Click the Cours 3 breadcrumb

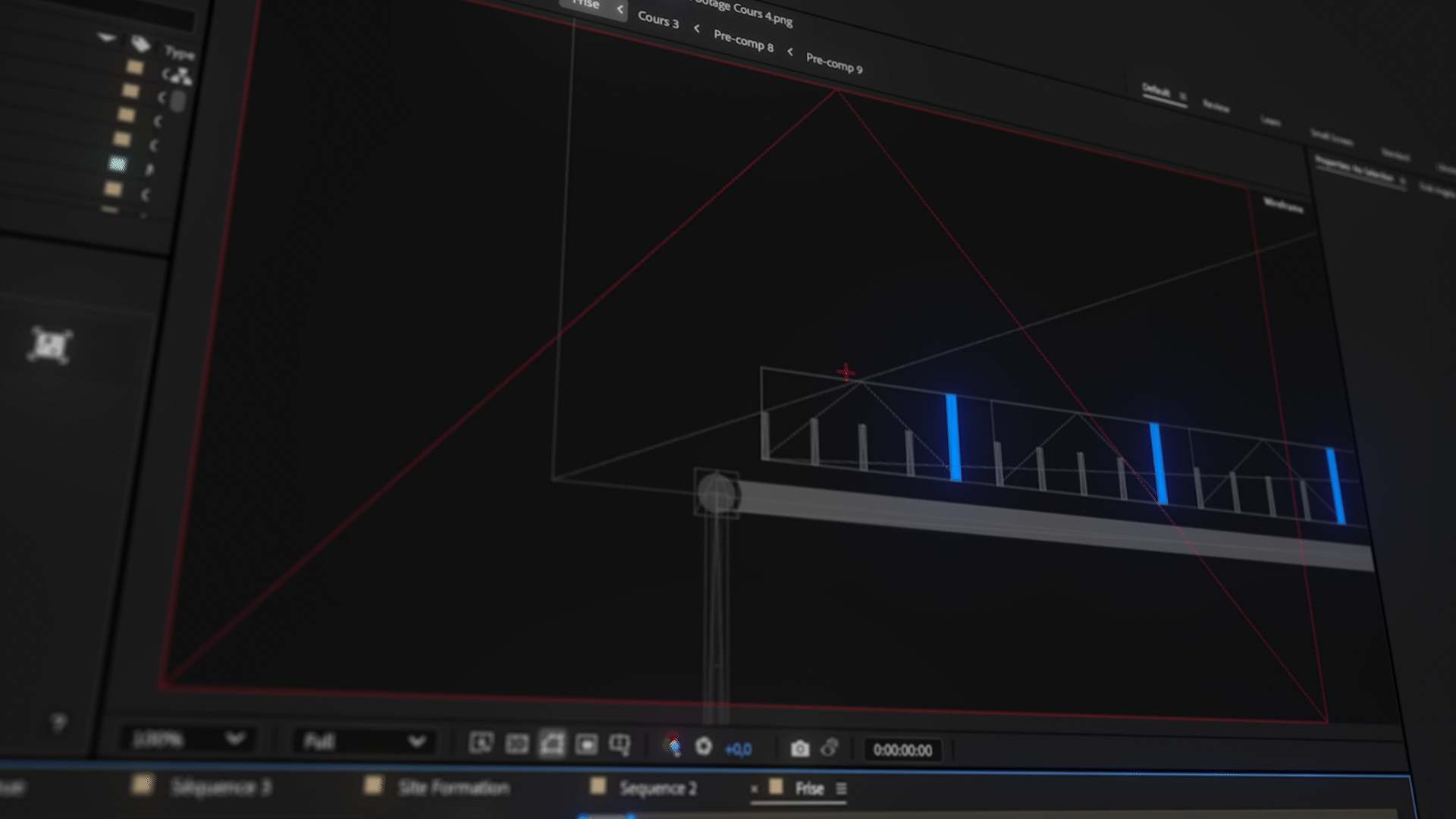tap(657, 19)
